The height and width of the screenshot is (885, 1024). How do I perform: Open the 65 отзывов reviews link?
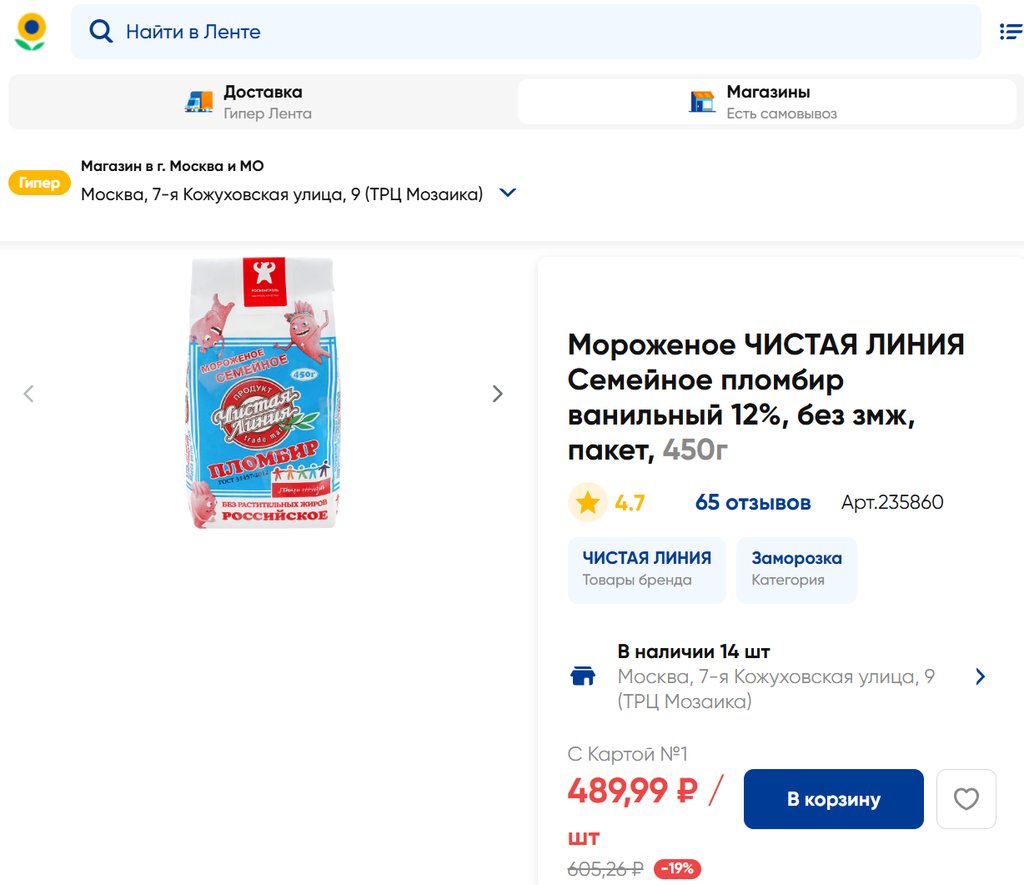point(752,502)
